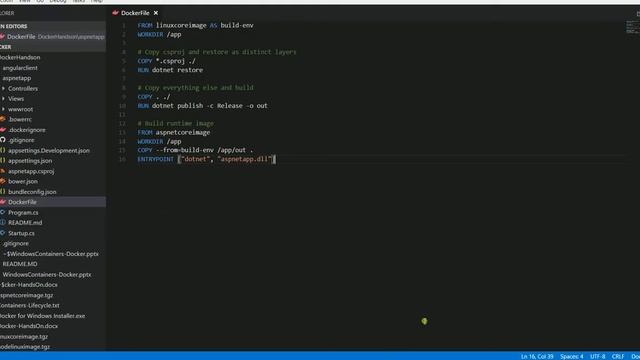The width and height of the screenshot is (640, 360).
Task: Open the angularclient folder
Action: coord(20,68)
